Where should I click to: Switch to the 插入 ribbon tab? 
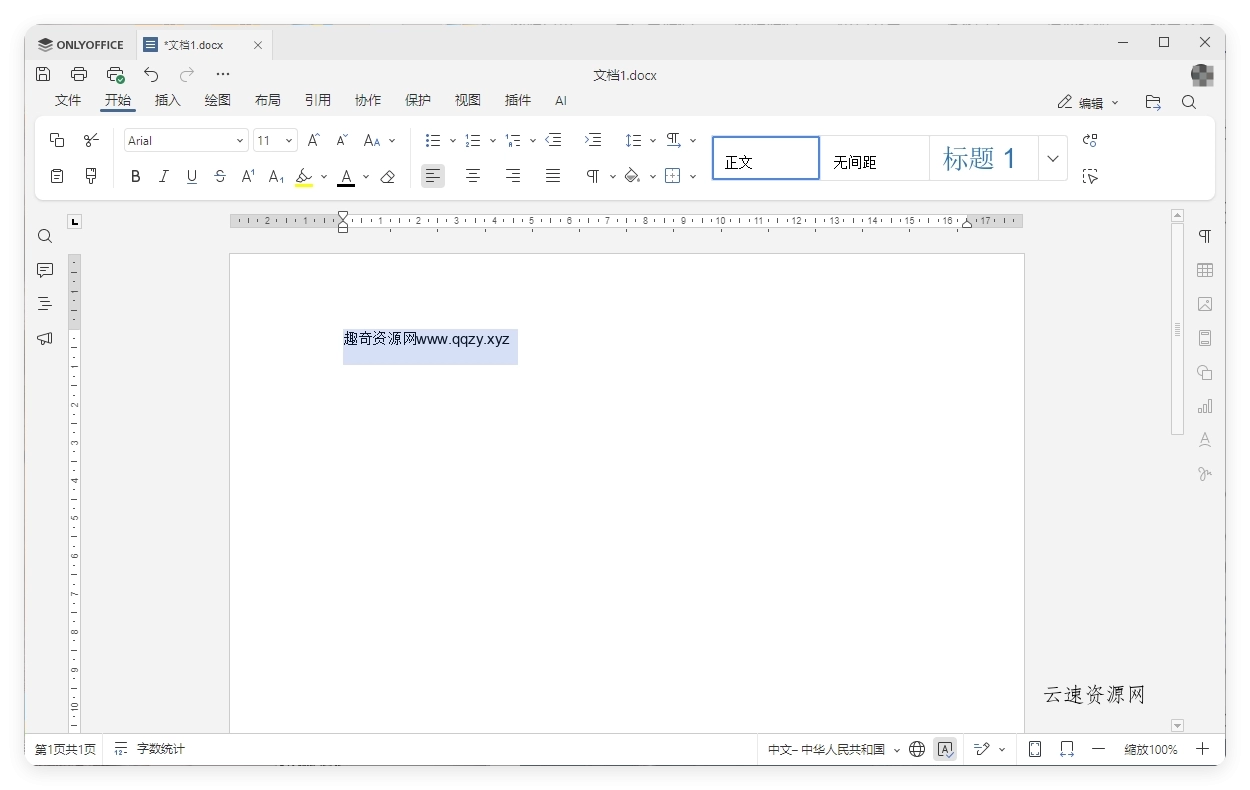click(167, 100)
